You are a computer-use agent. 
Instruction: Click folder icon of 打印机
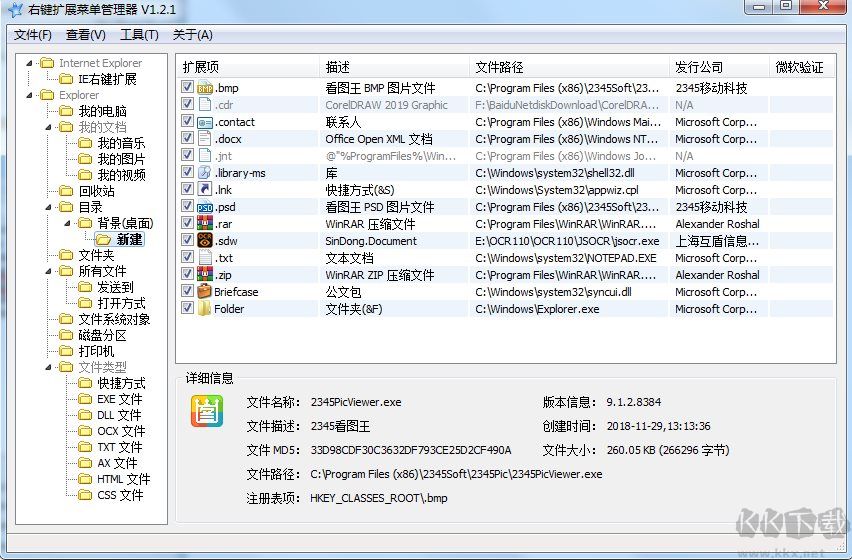click(x=66, y=351)
